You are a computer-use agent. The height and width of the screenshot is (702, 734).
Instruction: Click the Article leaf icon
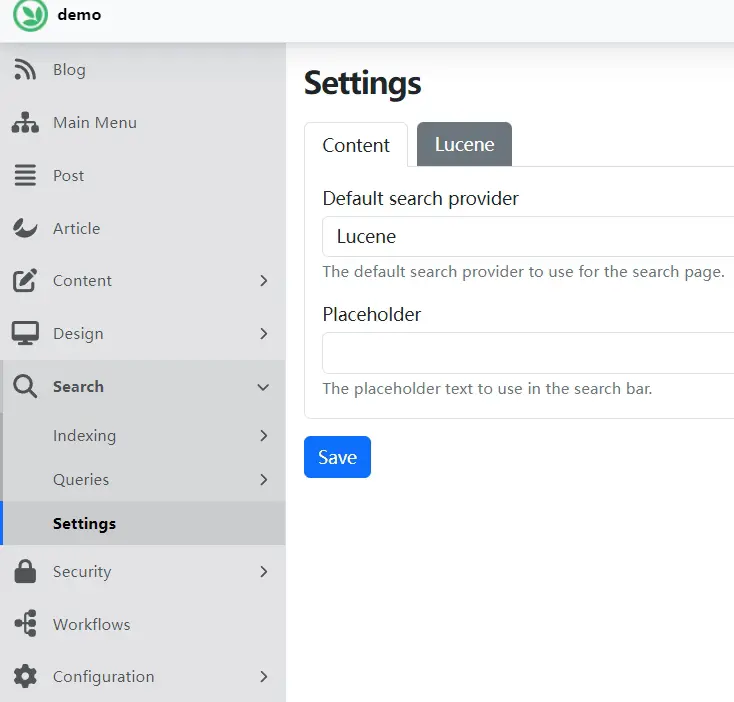(x=25, y=228)
